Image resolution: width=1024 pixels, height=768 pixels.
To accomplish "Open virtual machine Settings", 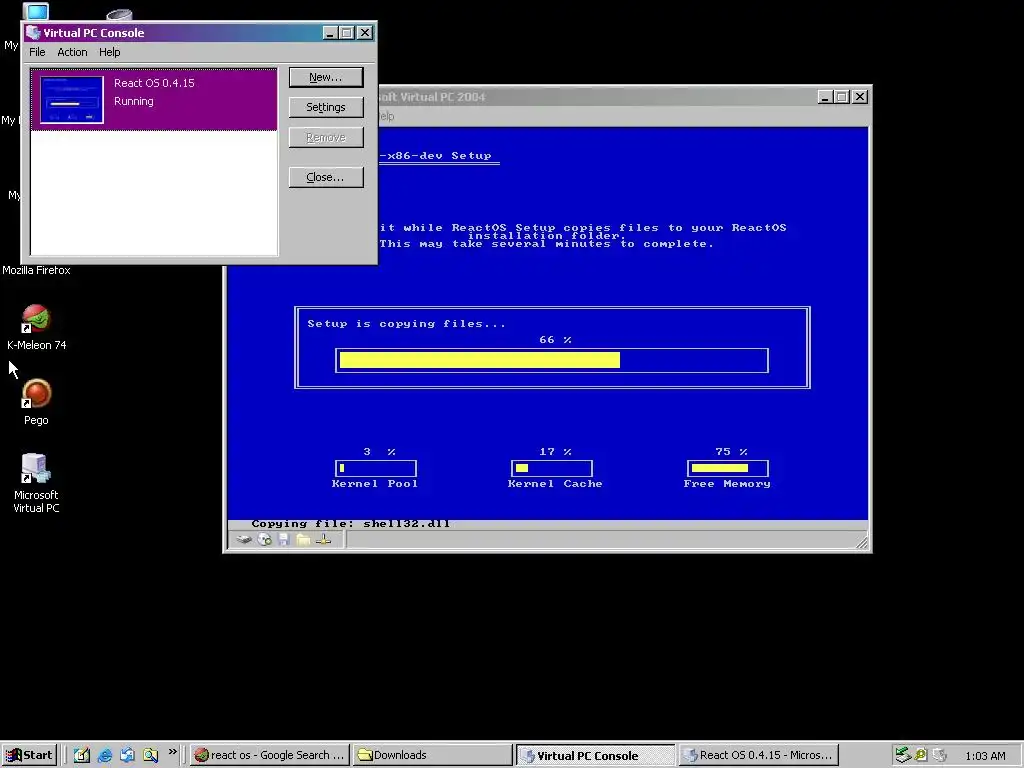I will [326, 107].
